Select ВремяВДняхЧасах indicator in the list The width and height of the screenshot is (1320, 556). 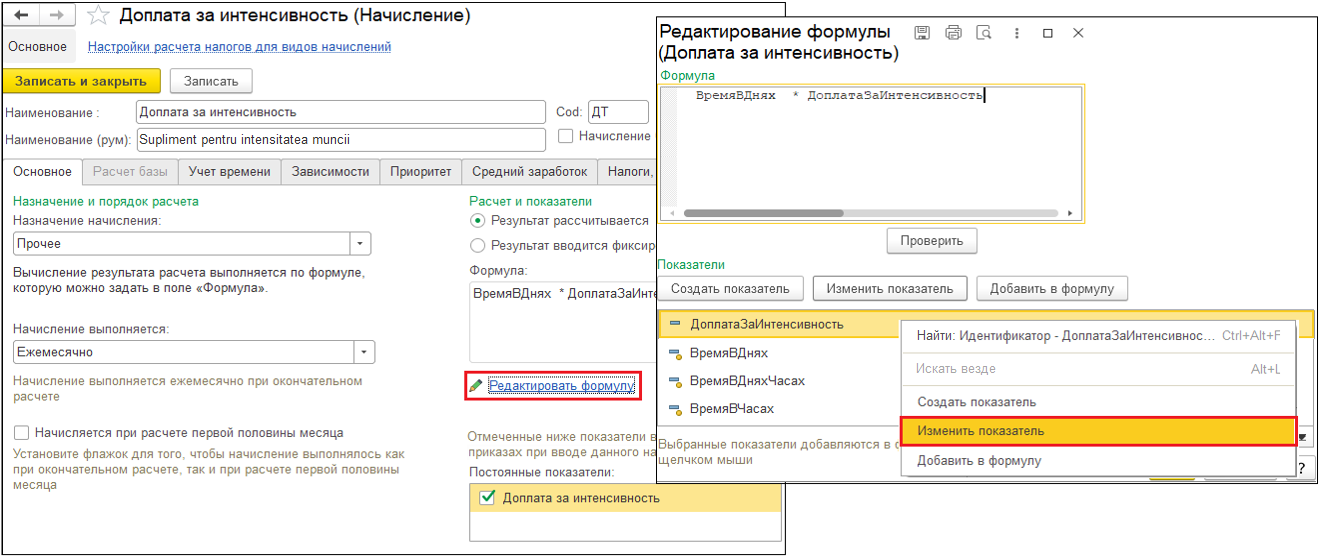pyautogui.click(x=746, y=381)
